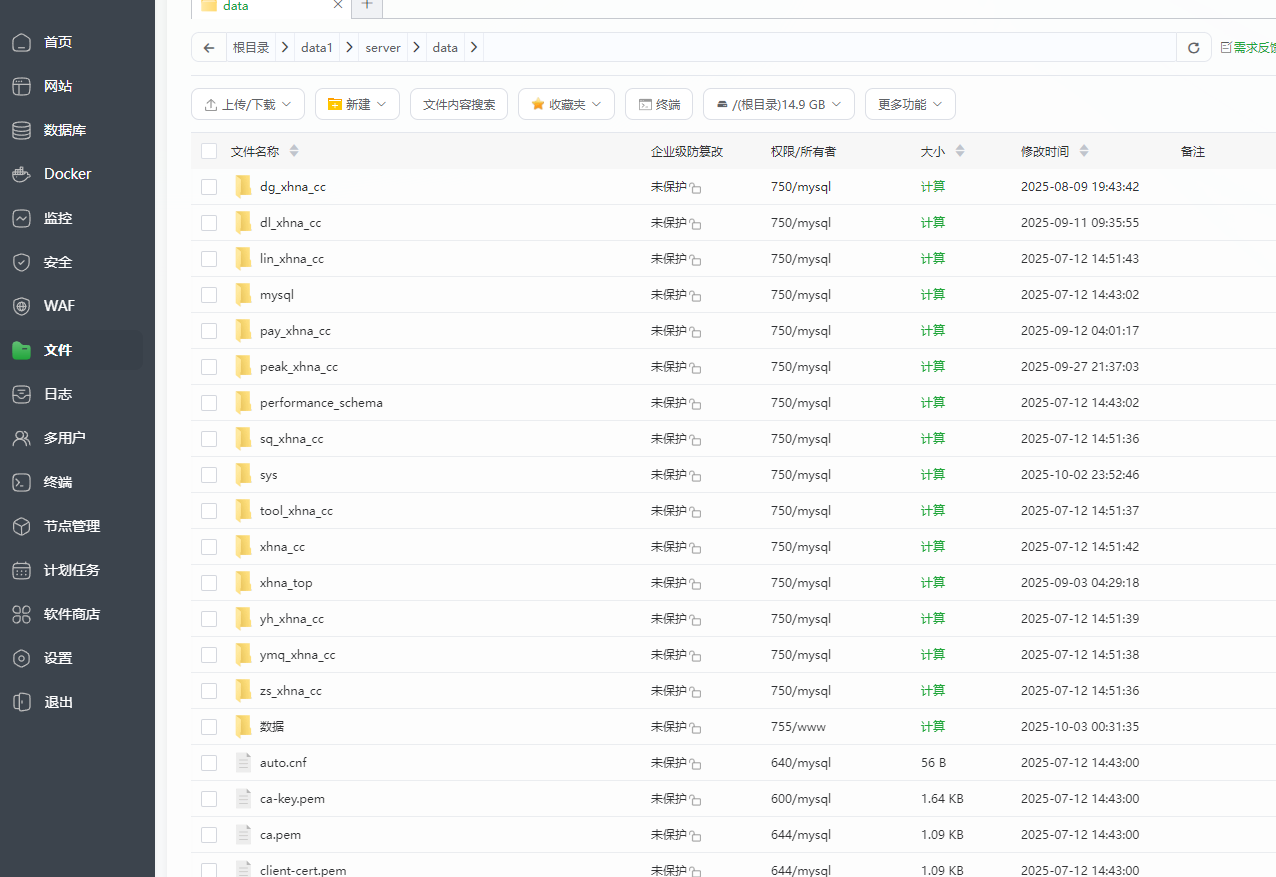Click 根目录 in the breadcrumb path
Image resolution: width=1276 pixels, height=877 pixels.
point(250,47)
